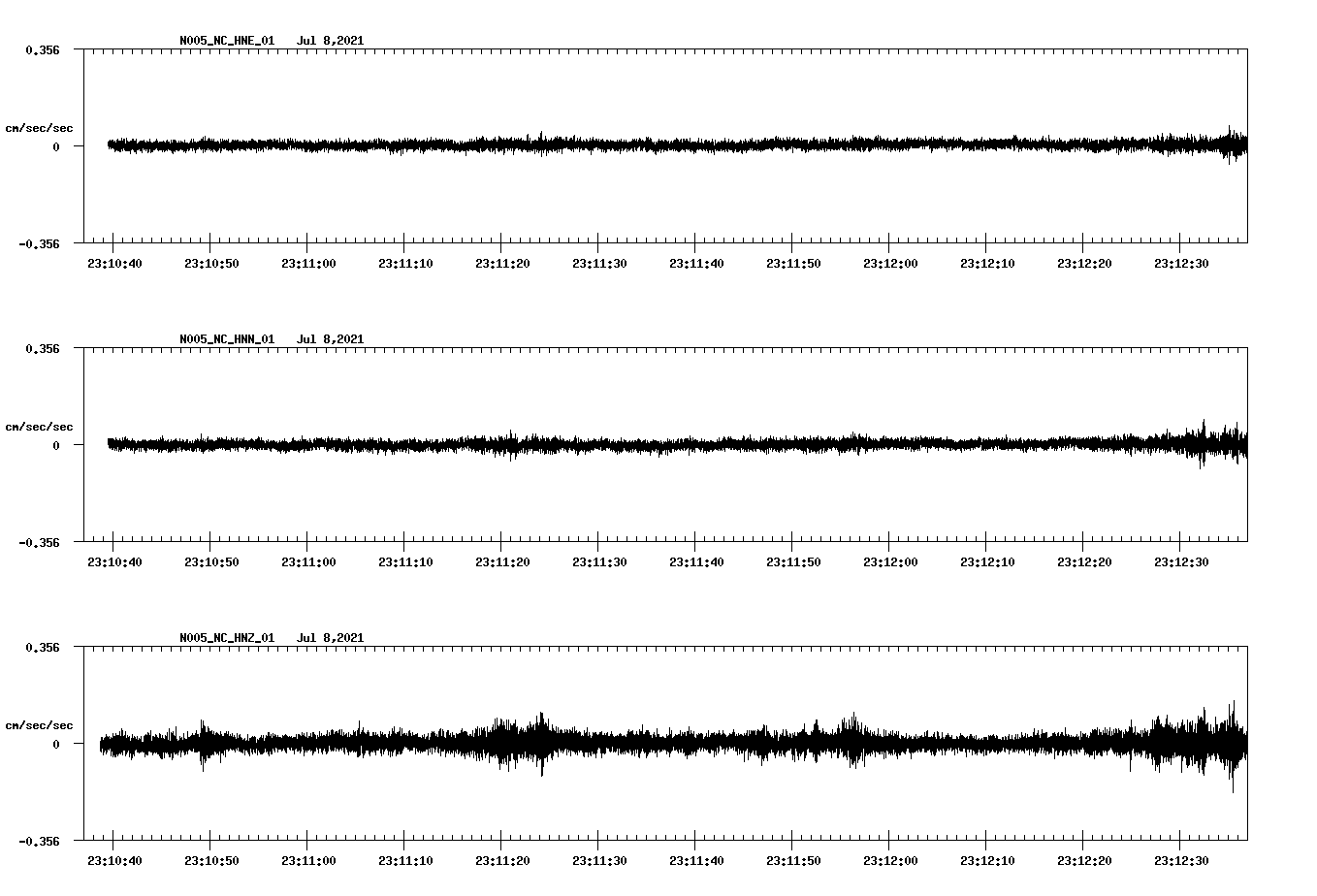Click the 23:10:40 time label under top plot
This screenshot has height=896, width=1317.
(x=114, y=262)
